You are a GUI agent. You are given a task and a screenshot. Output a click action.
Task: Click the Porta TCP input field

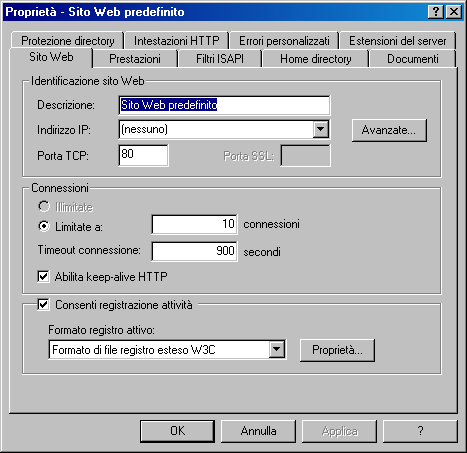click(143, 155)
